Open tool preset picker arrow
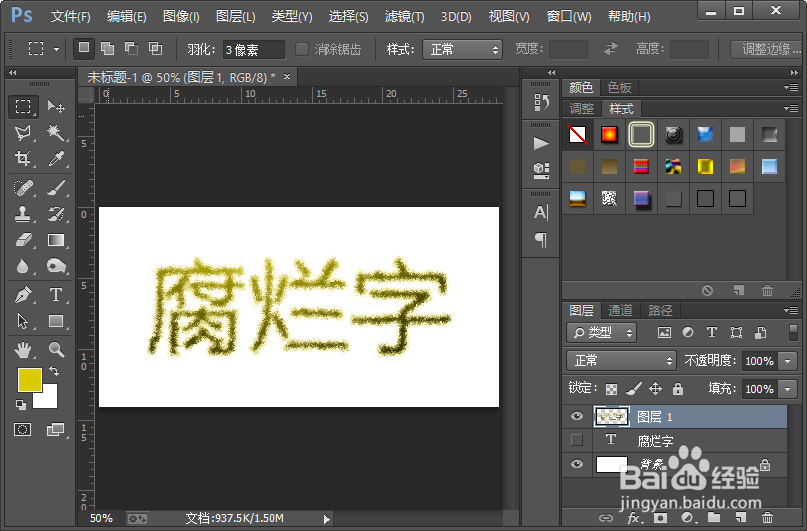807x531 pixels. 56,49
